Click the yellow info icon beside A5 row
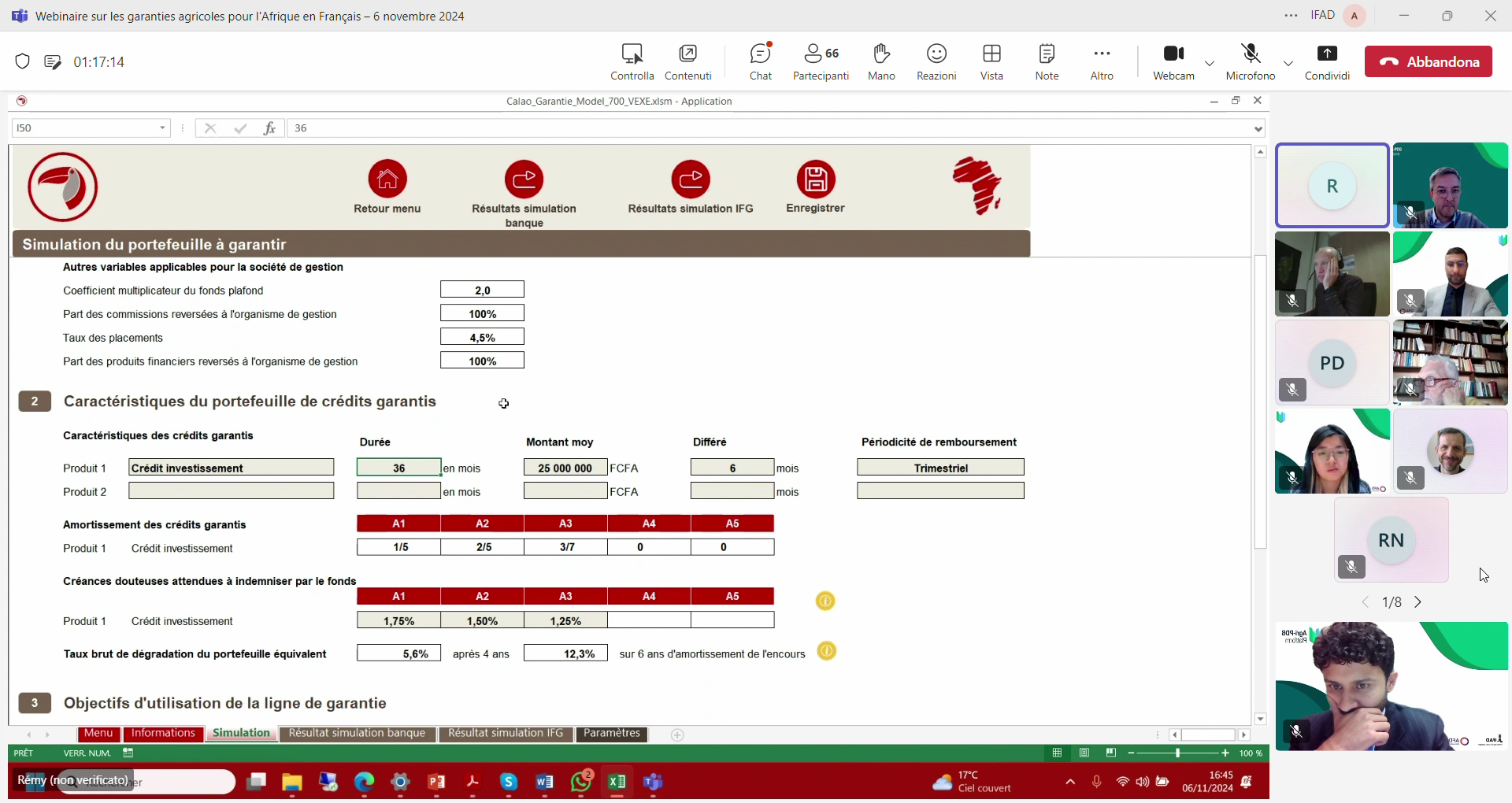1512x803 pixels. tap(825, 601)
